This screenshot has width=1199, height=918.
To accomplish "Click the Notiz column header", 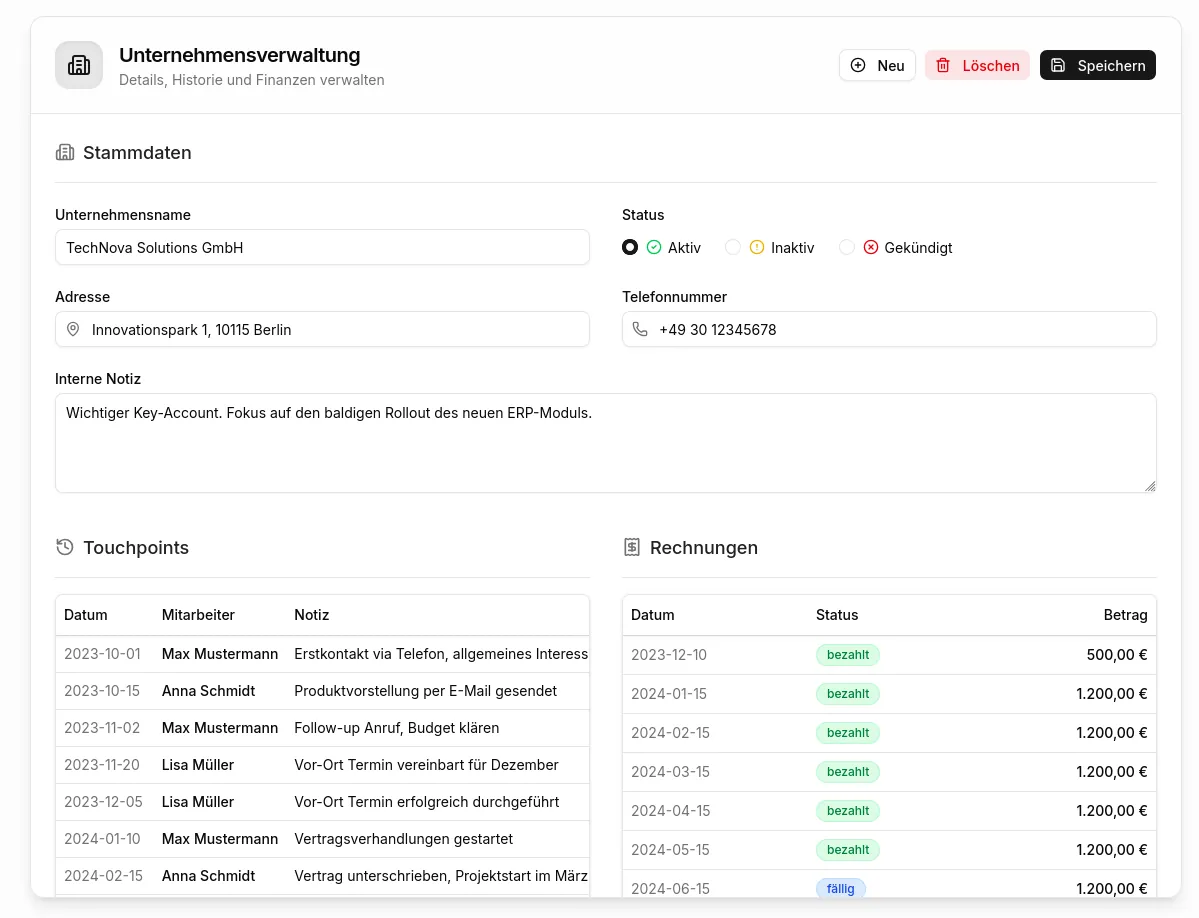I will (311, 615).
